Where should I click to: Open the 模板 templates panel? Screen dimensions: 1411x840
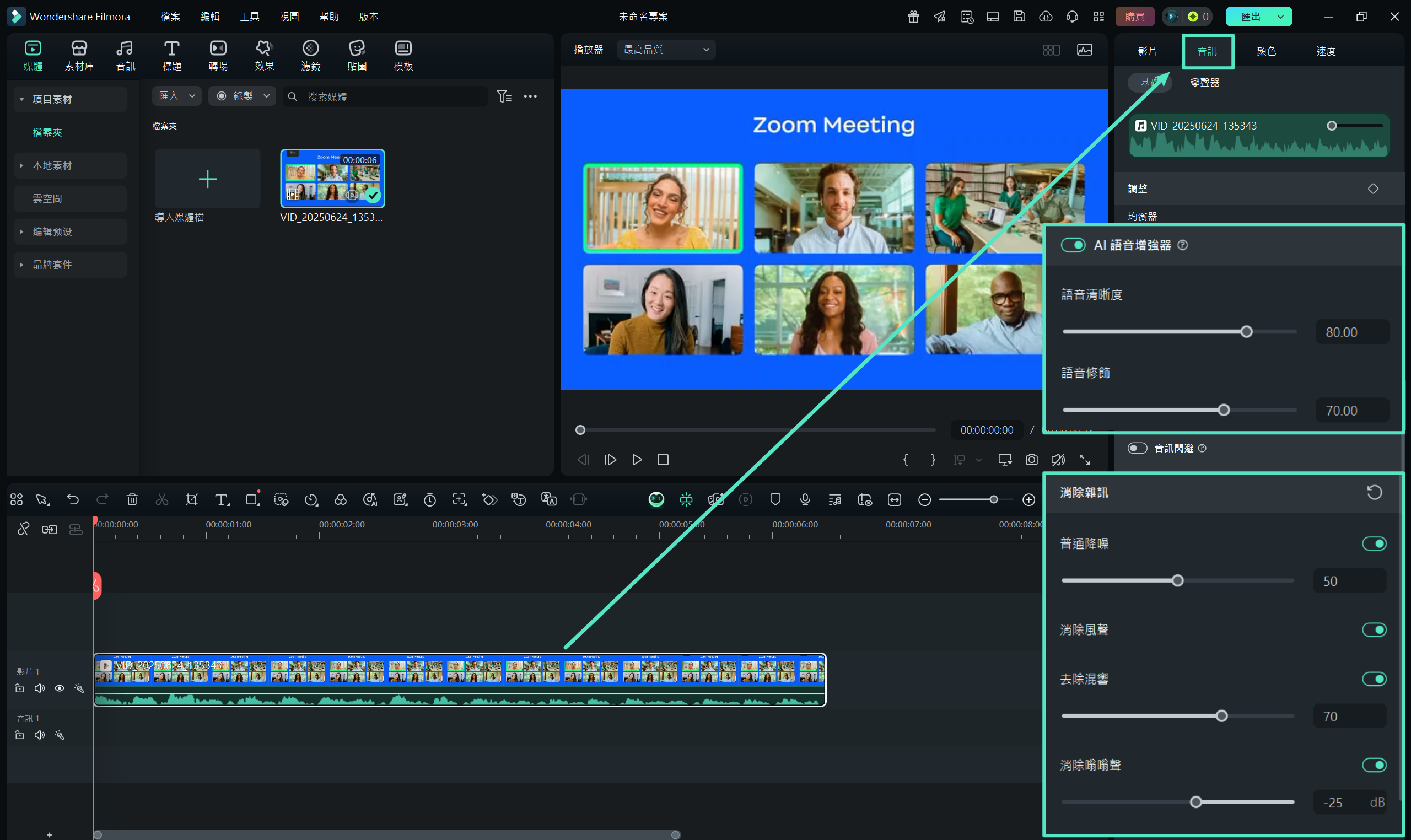(403, 56)
